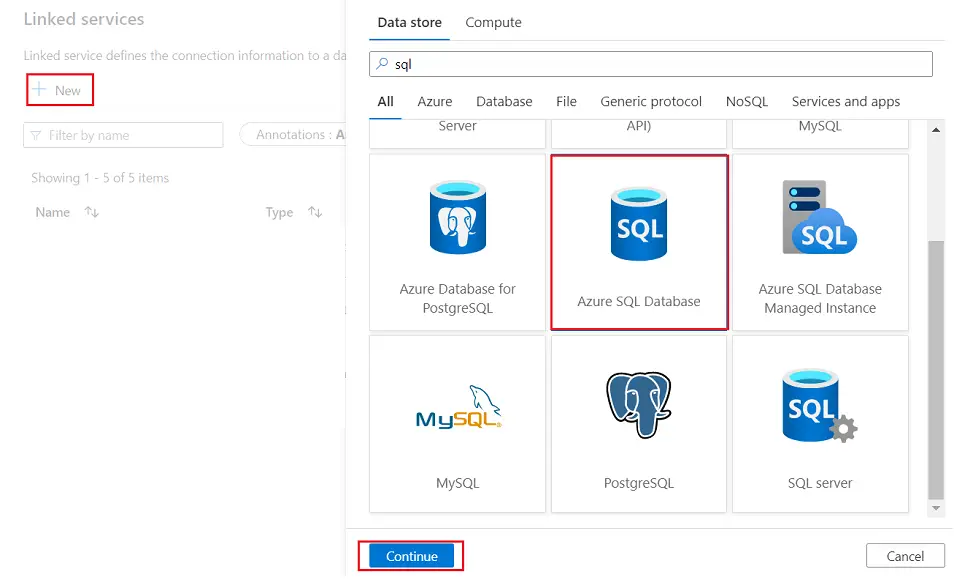Show the All category filter

(386, 101)
